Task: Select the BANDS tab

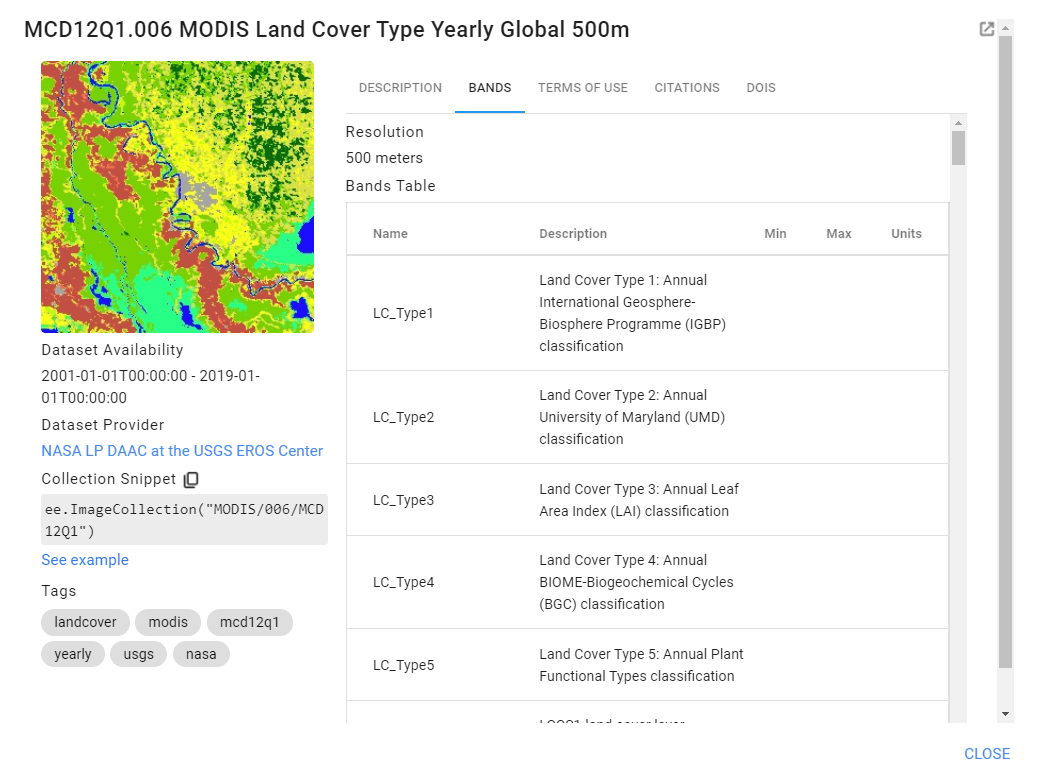Action: [489, 88]
